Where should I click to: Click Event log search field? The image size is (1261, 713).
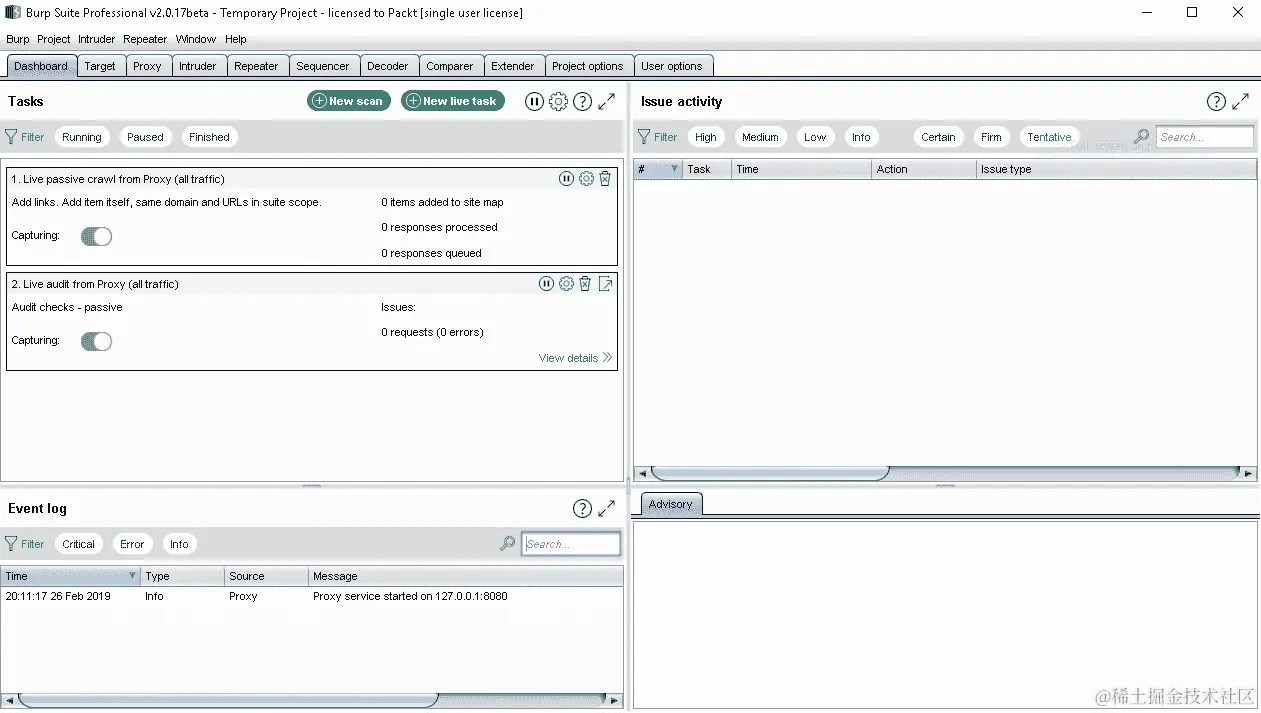tap(571, 544)
